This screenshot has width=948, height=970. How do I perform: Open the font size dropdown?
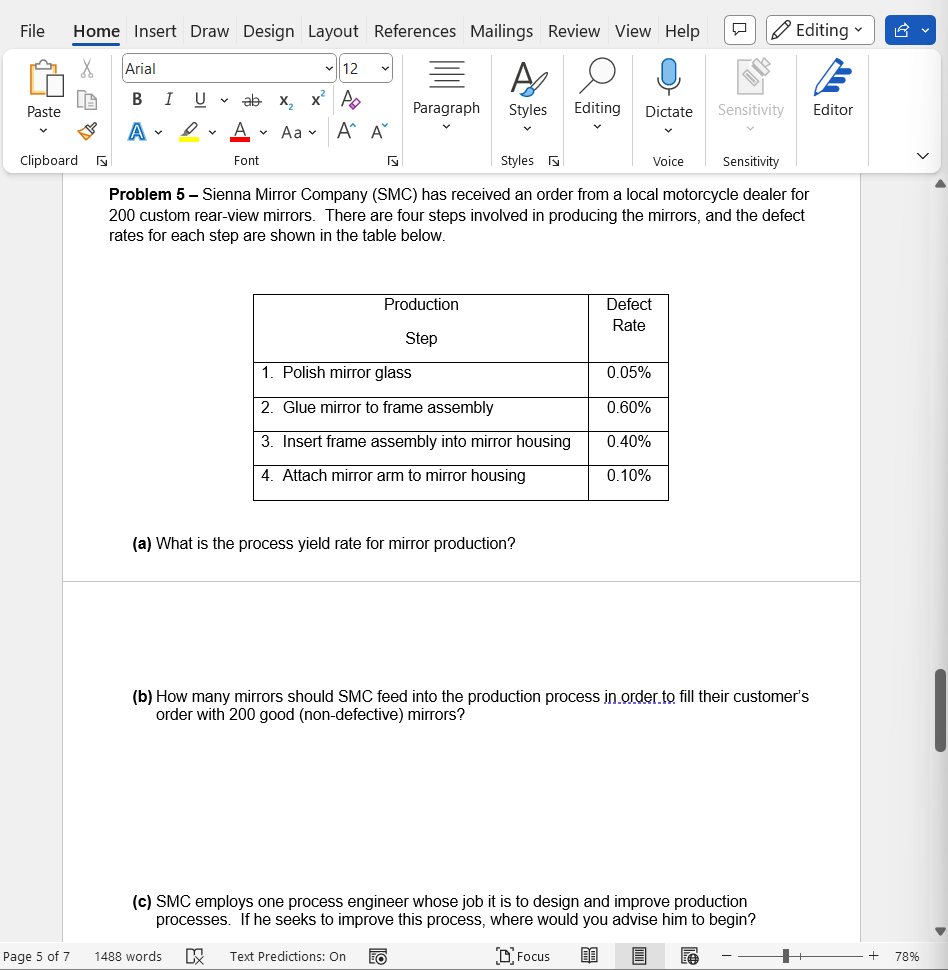coord(385,69)
